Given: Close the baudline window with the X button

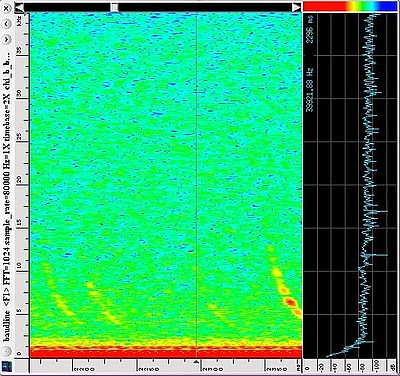Looking at the screenshot, I should (x=7, y=9).
